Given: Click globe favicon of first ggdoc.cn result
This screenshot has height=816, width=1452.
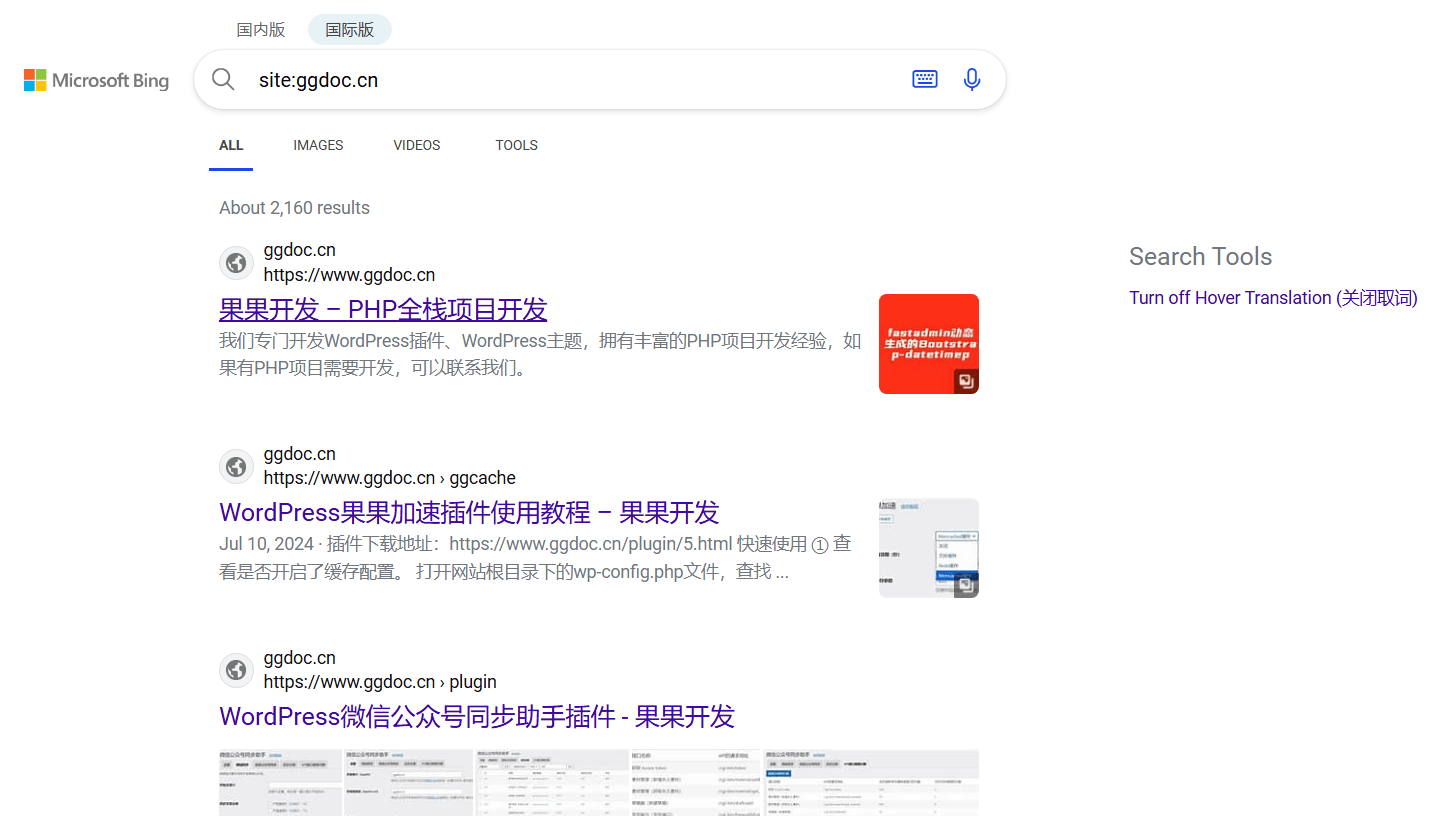Looking at the screenshot, I should (x=236, y=263).
